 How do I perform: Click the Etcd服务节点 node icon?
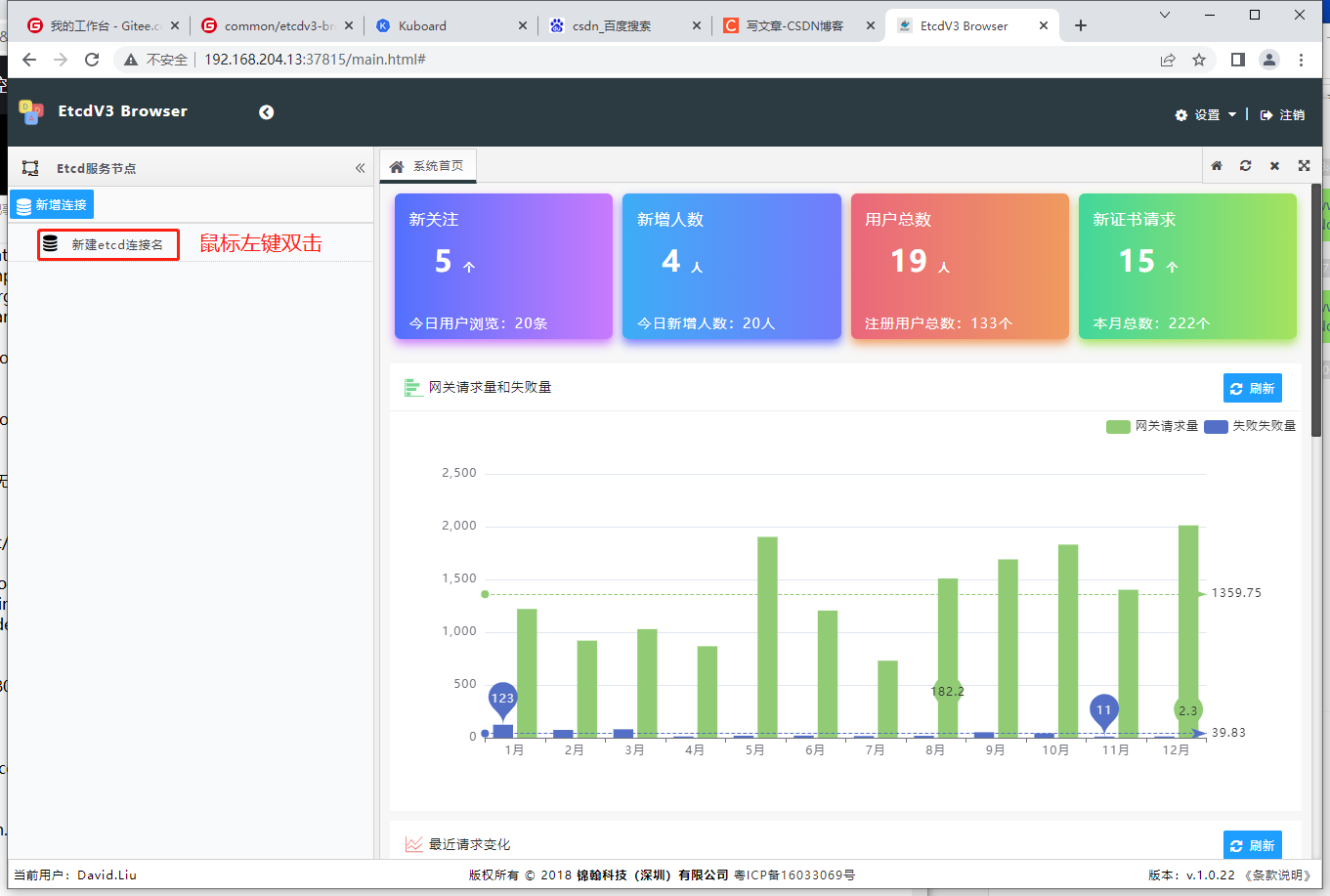[30, 168]
